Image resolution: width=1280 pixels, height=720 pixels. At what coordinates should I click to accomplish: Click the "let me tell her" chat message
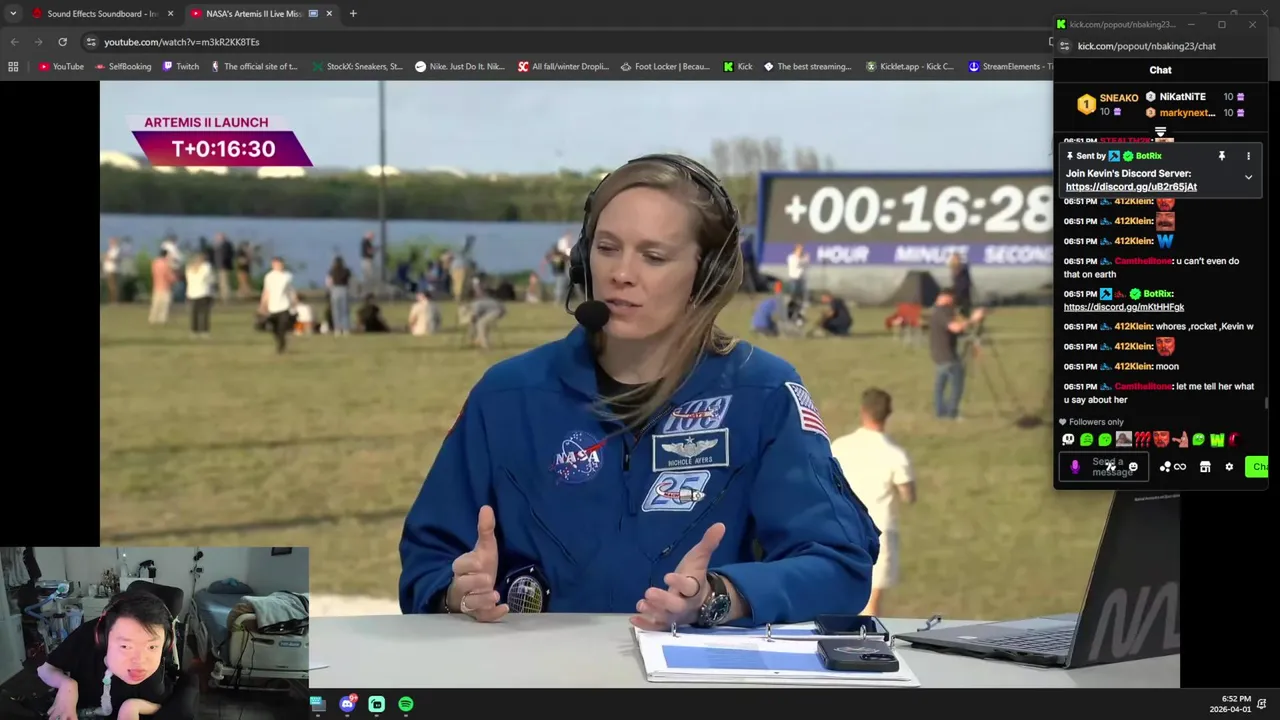[x=1159, y=393]
